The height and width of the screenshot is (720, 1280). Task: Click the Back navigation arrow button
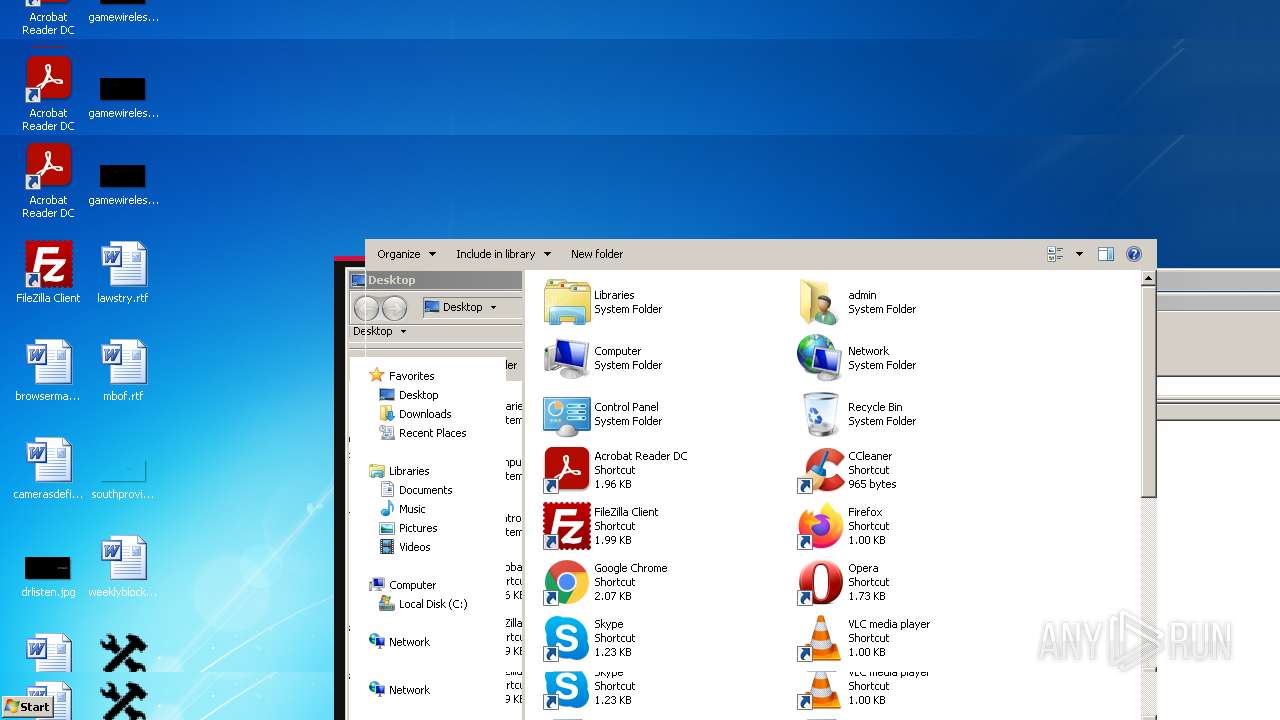367,308
